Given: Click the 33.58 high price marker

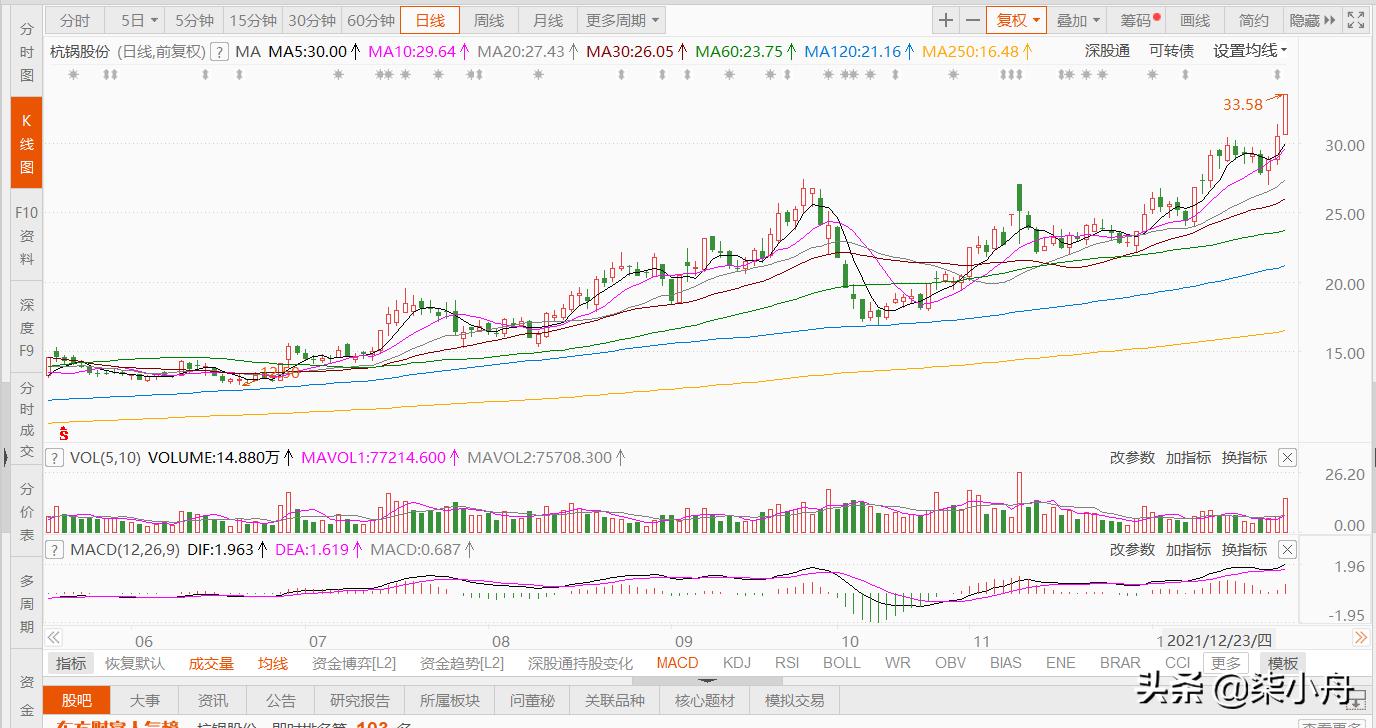Looking at the screenshot, I should coord(1243,104).
